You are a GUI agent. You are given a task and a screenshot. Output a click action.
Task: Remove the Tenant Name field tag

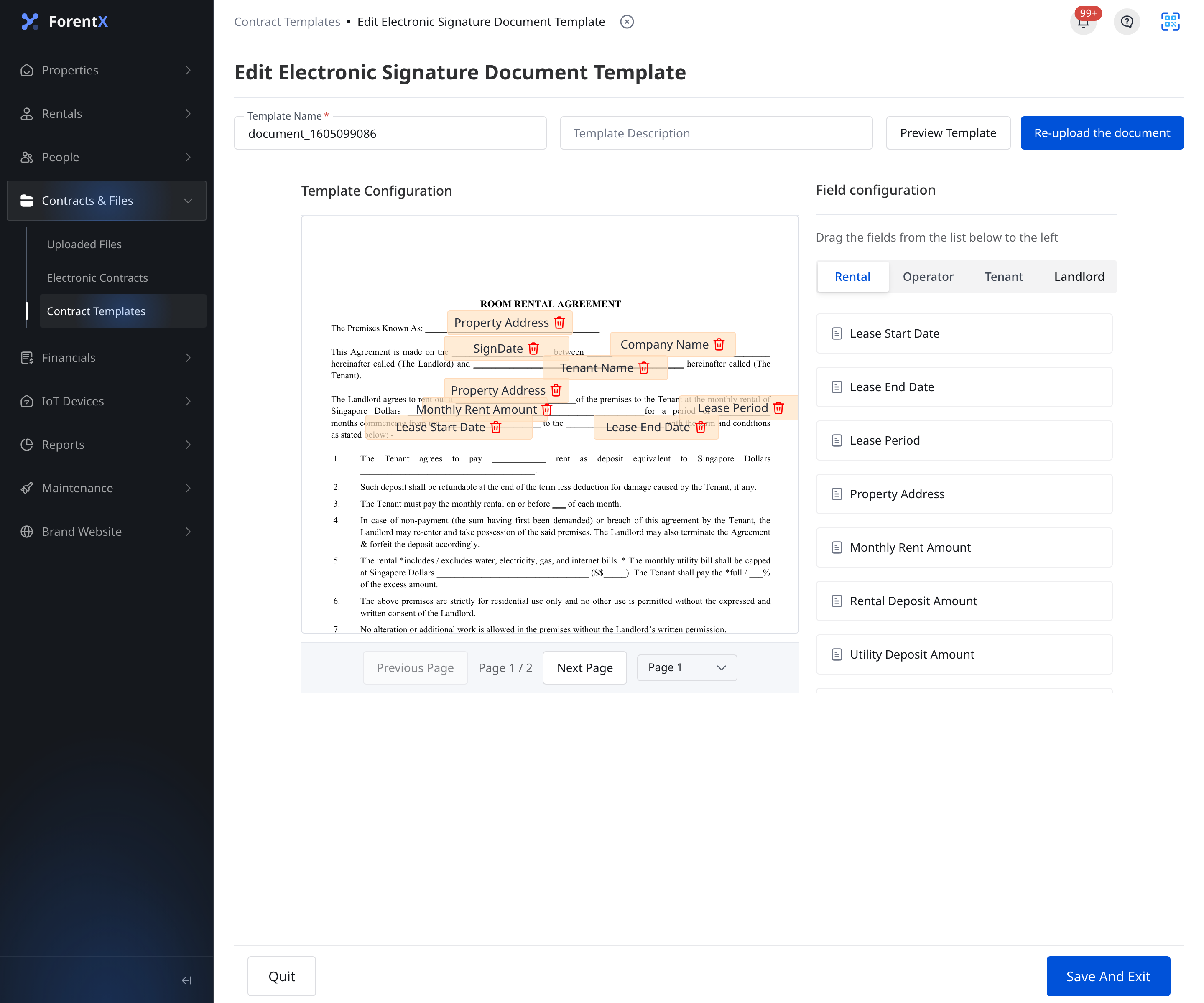(644, 368)
